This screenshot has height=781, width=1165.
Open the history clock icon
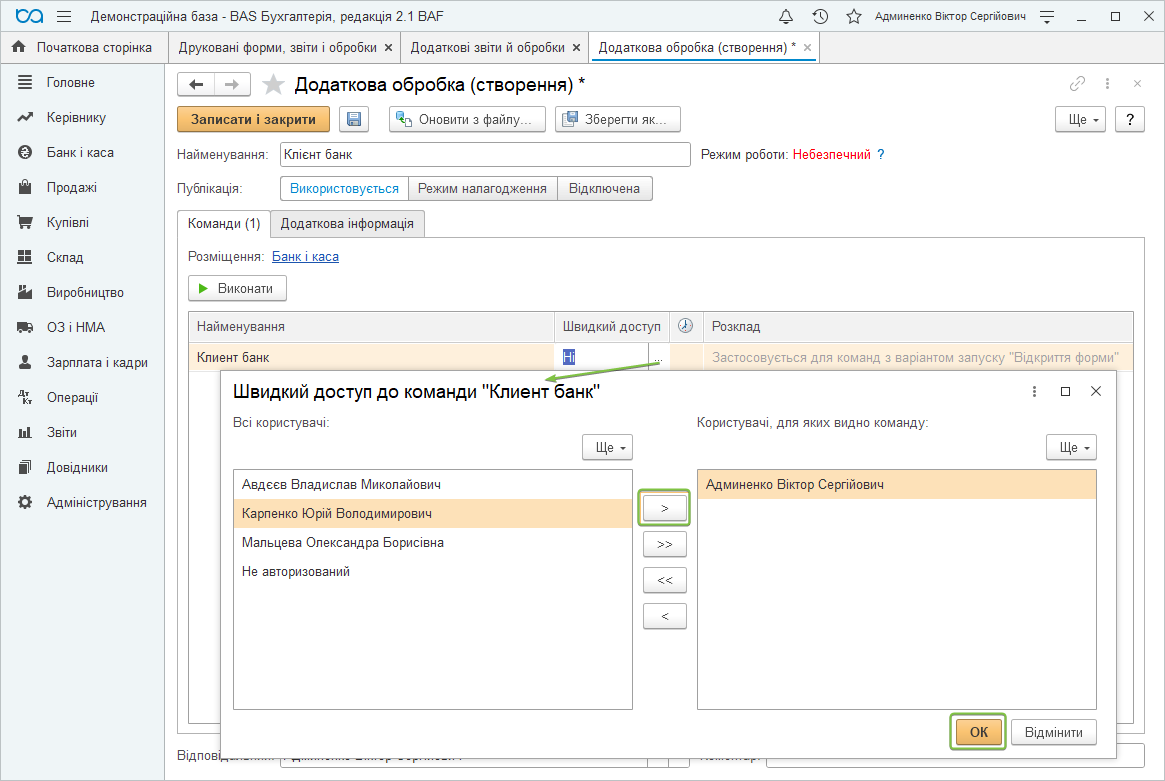pos(820,17)
